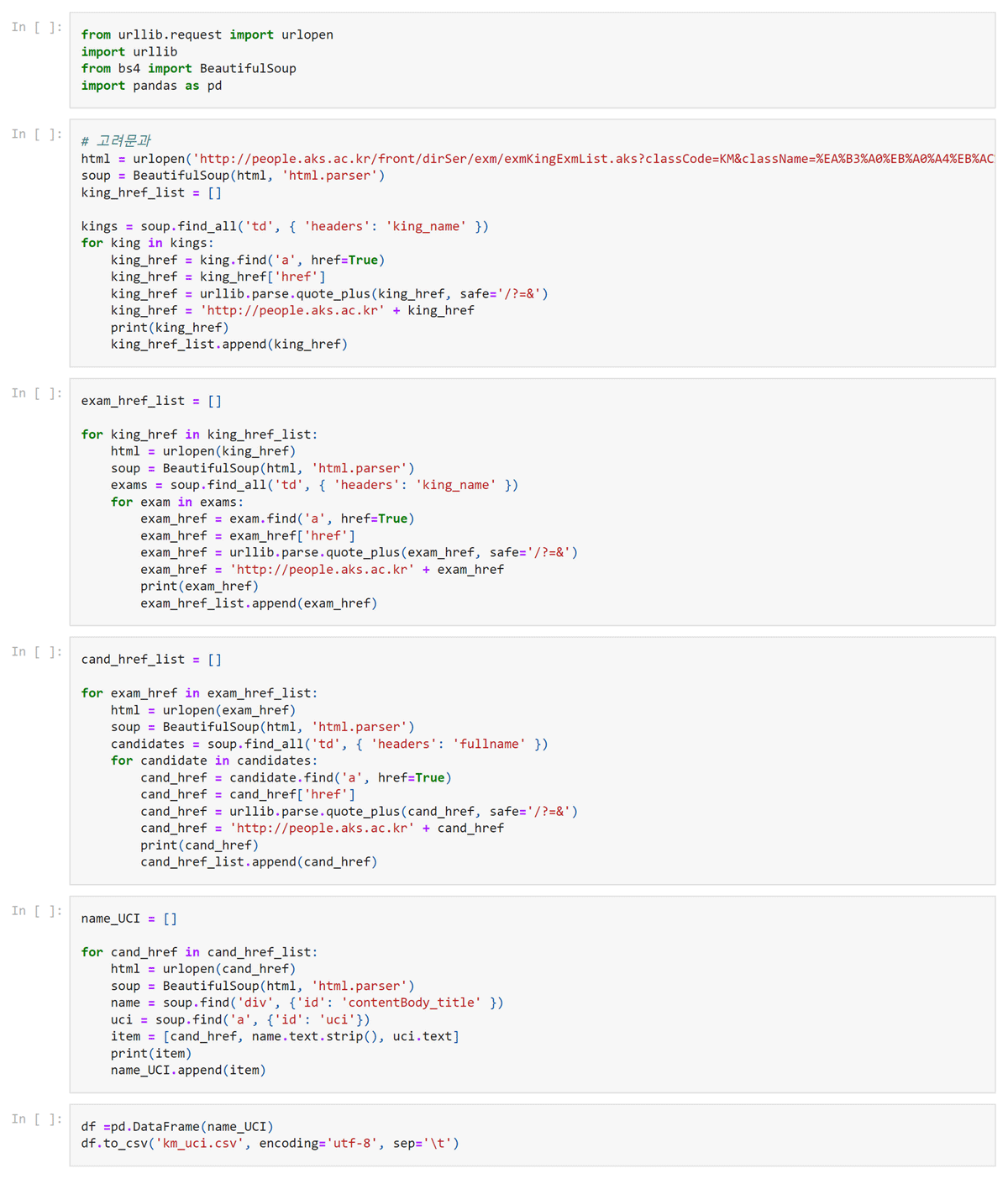This screenshot has height=1179, width=1008.
Task: Click In [ ] prompt beside cand_href_list cell
Action: (36, 652)
